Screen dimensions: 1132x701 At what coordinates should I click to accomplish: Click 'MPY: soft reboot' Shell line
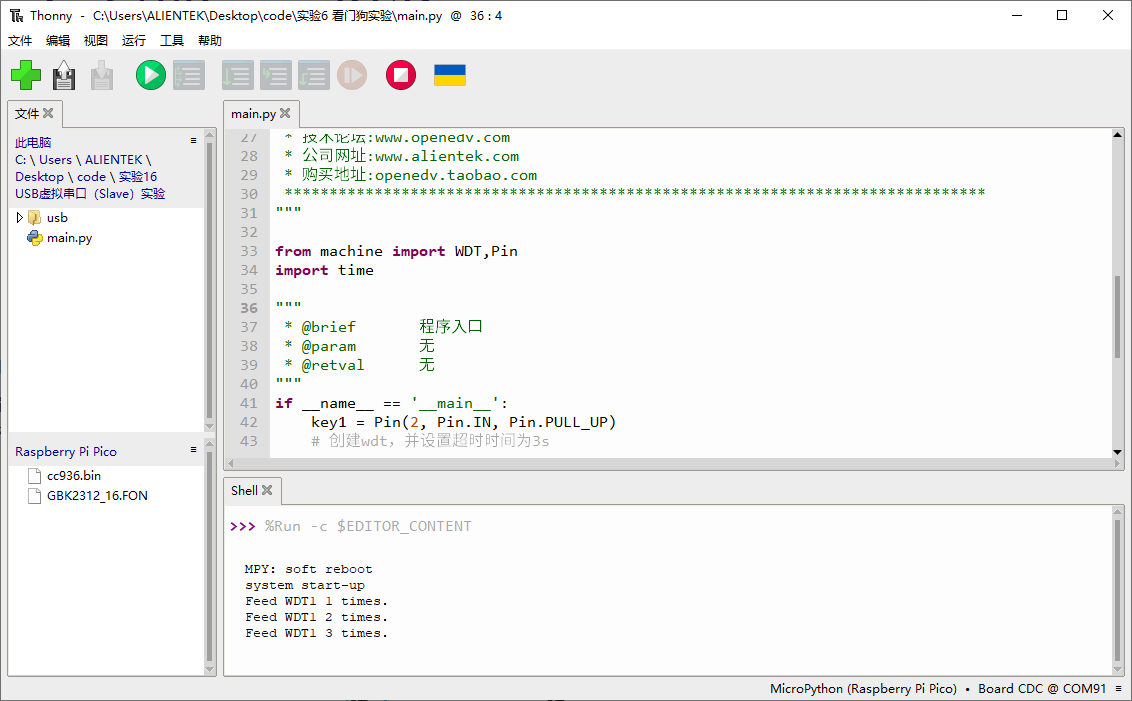point(308,569)
